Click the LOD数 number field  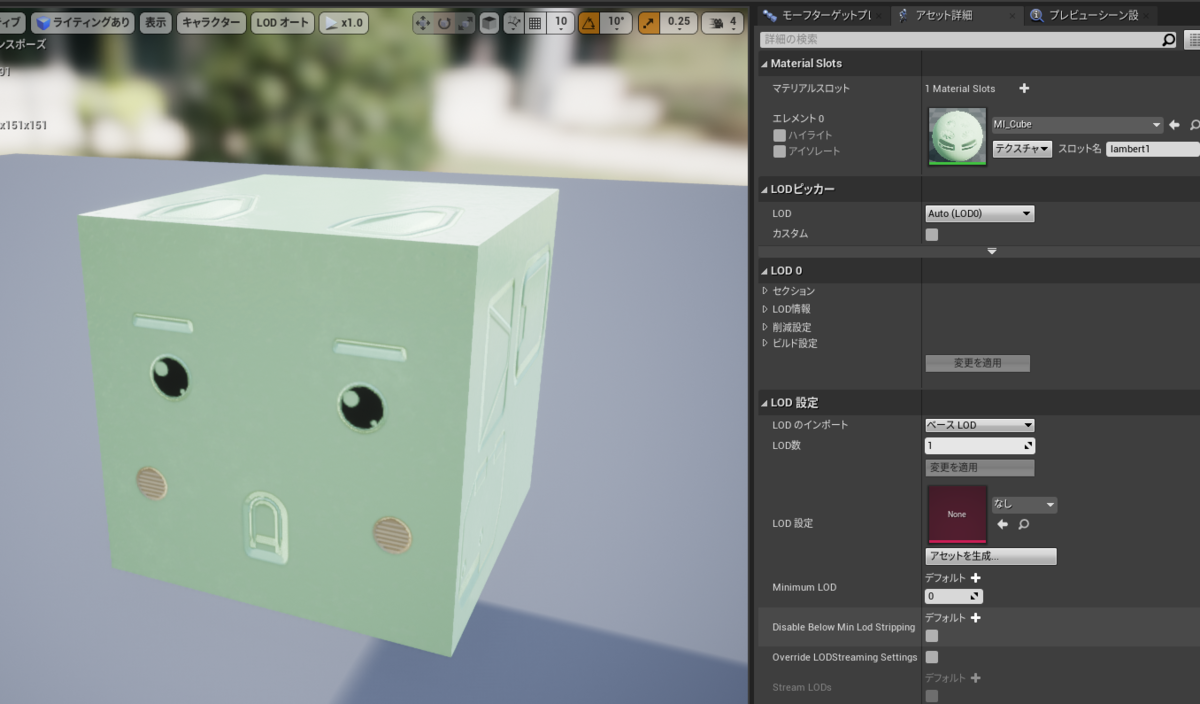point(980,445)
